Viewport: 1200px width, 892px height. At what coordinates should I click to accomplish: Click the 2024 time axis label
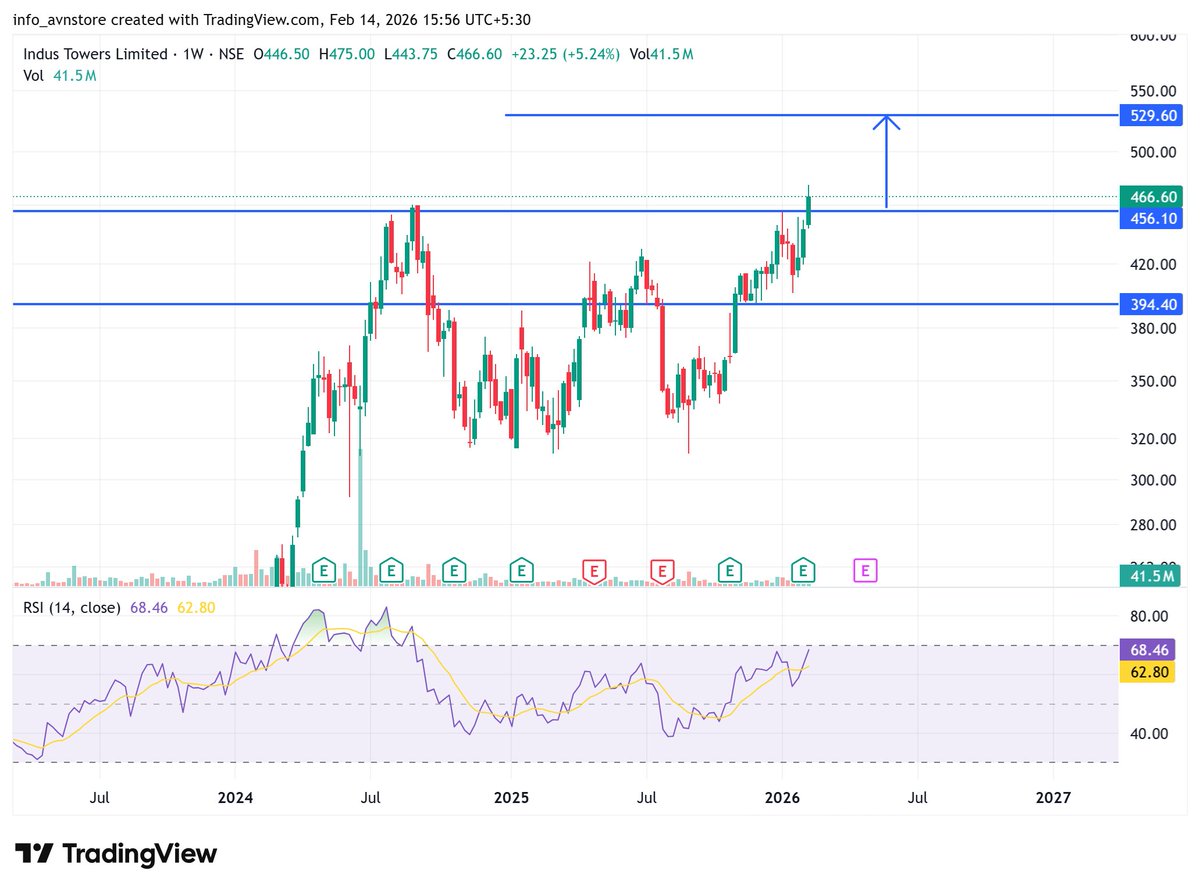pyautogui.click(x=235, y=797)
